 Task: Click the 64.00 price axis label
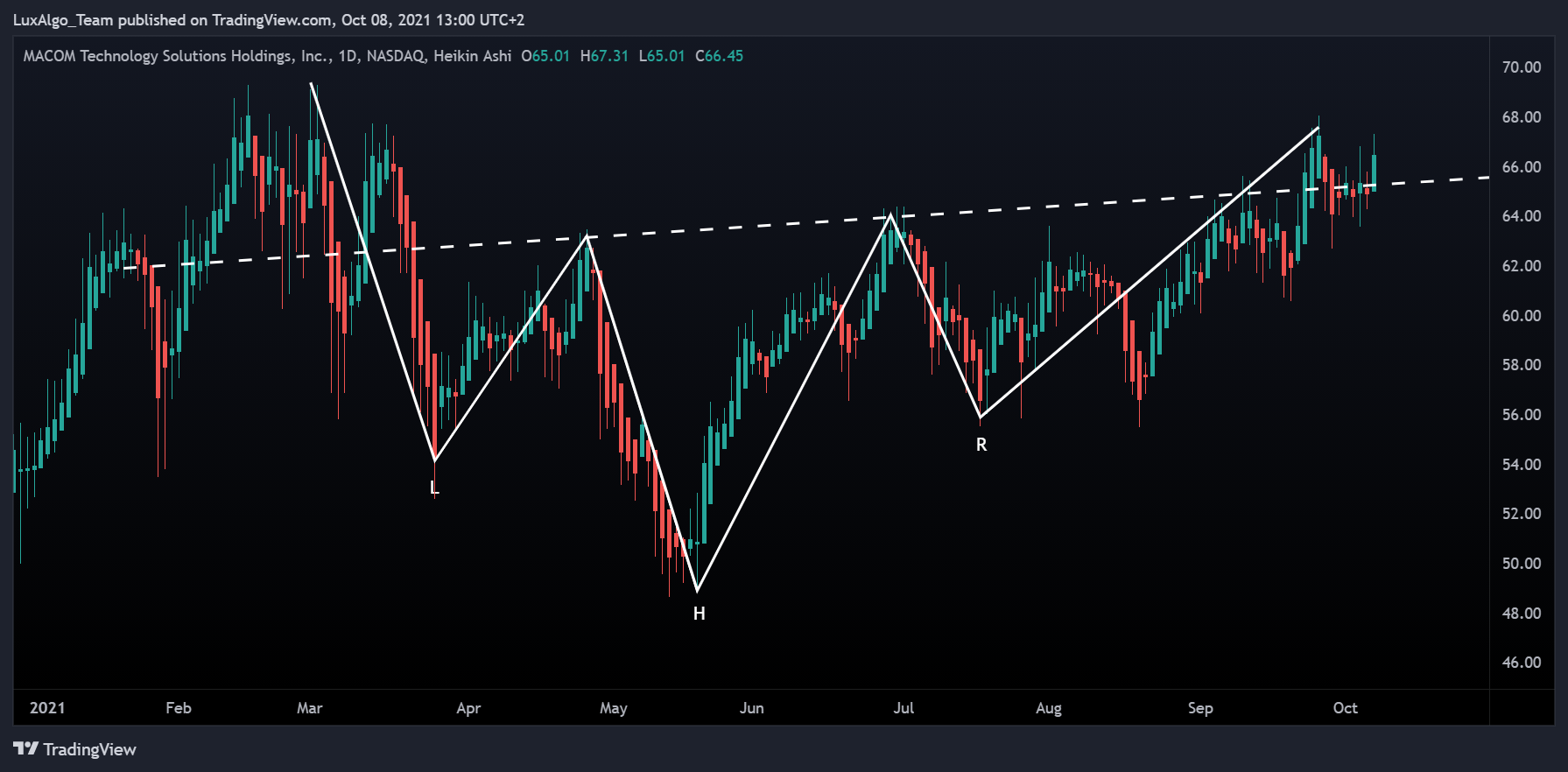[1522, 216]
